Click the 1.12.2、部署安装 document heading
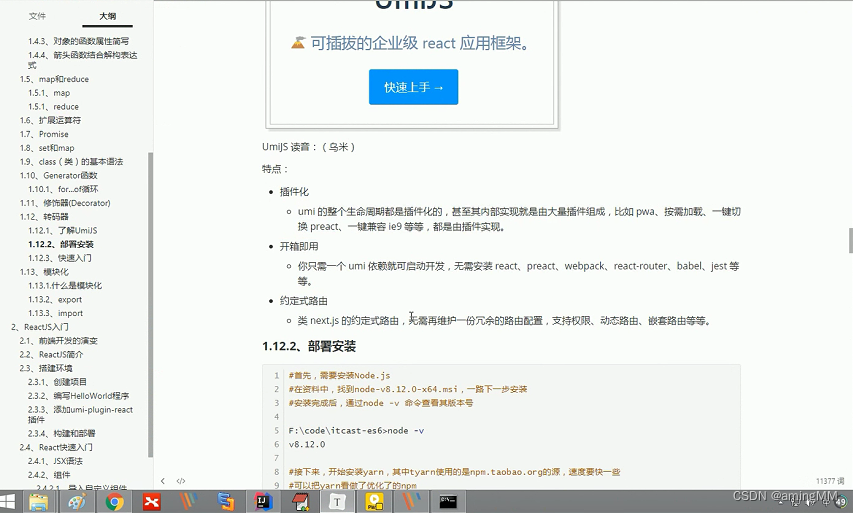The image size is (853, 513). point(309,346)
